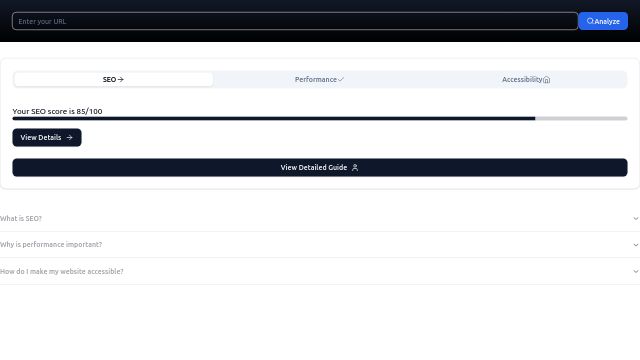The image size is (640, 360).
Task: Click the chevron for the website accessible question
Action: (636, 271)
